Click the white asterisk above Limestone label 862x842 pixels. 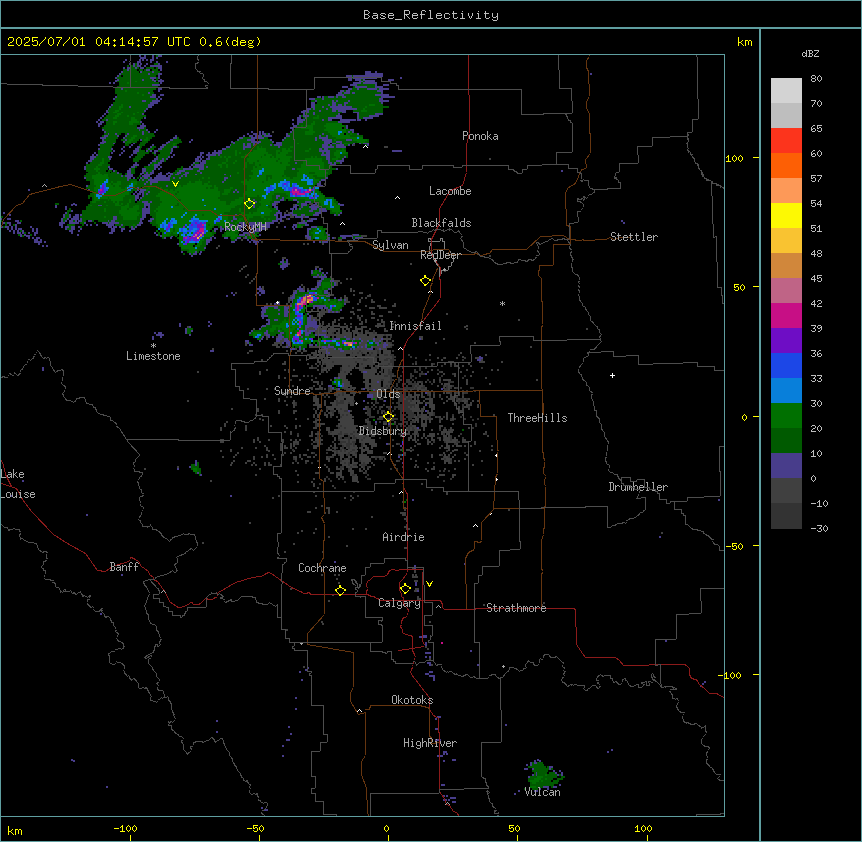[153, 346]
